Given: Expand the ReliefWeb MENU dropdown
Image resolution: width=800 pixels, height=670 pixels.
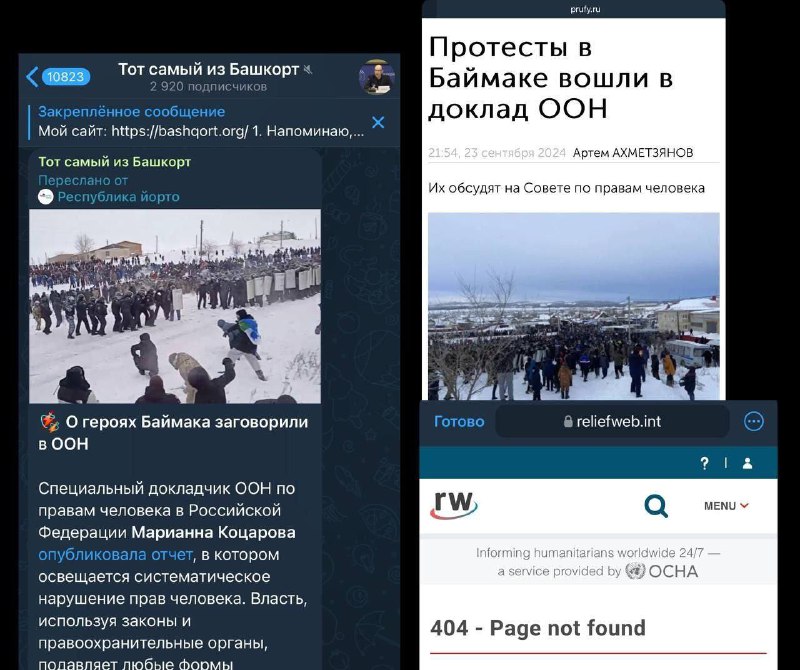Looking at the screenshot, I should coord(726,506).
